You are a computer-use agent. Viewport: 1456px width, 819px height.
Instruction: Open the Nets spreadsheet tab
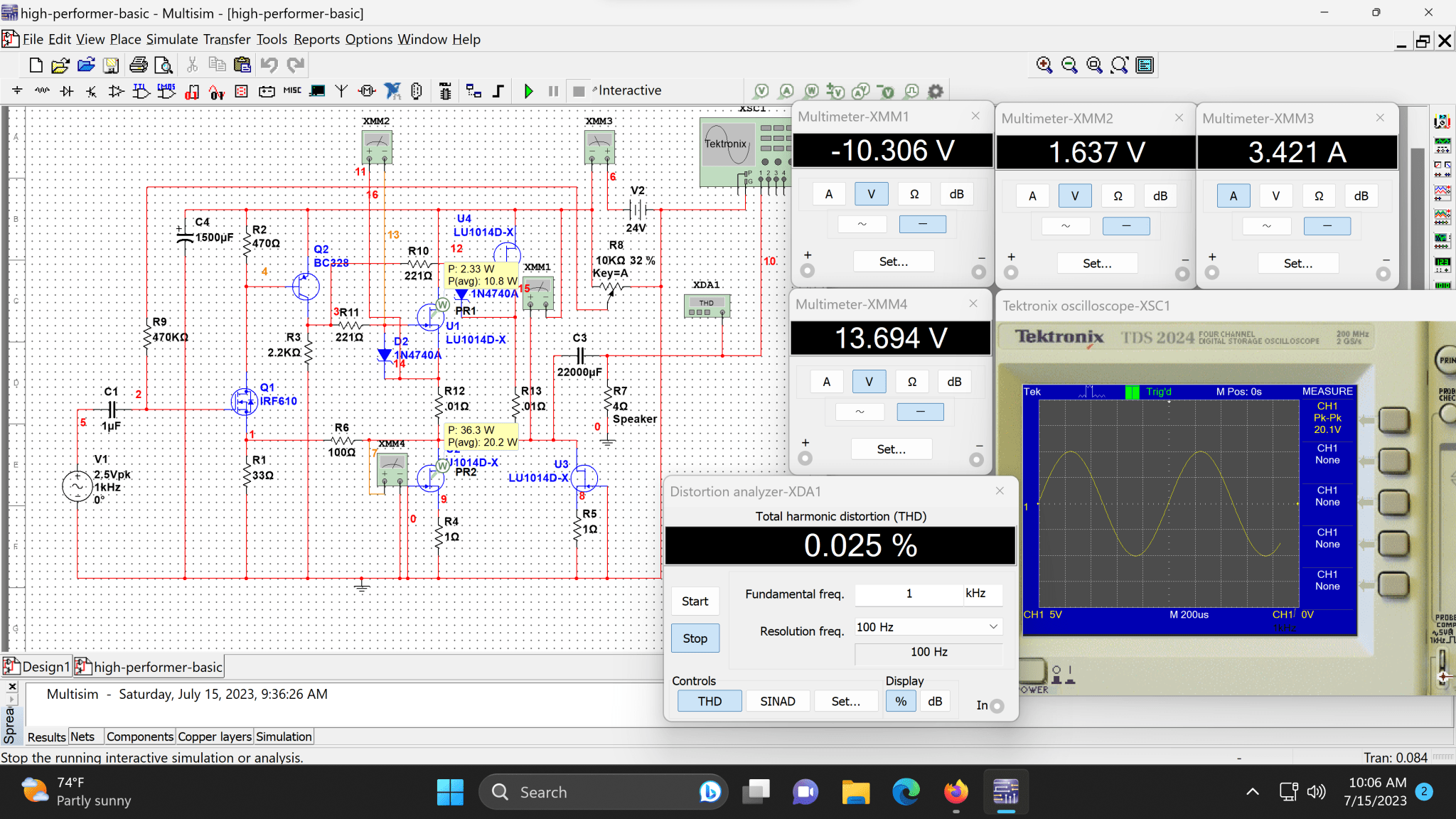tap(82, 737)
